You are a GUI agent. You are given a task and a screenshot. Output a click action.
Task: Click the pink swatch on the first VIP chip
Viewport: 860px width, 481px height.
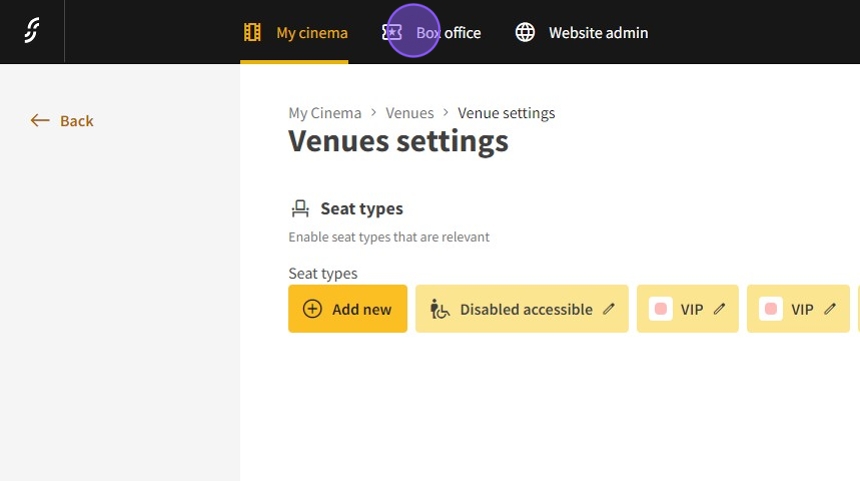[x=660, y=309]
